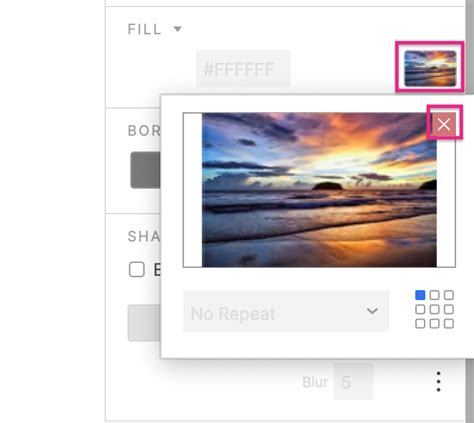Select bottom-center alignment square
Viewport: 474px width, 423px height.
(x=434, y=324)
